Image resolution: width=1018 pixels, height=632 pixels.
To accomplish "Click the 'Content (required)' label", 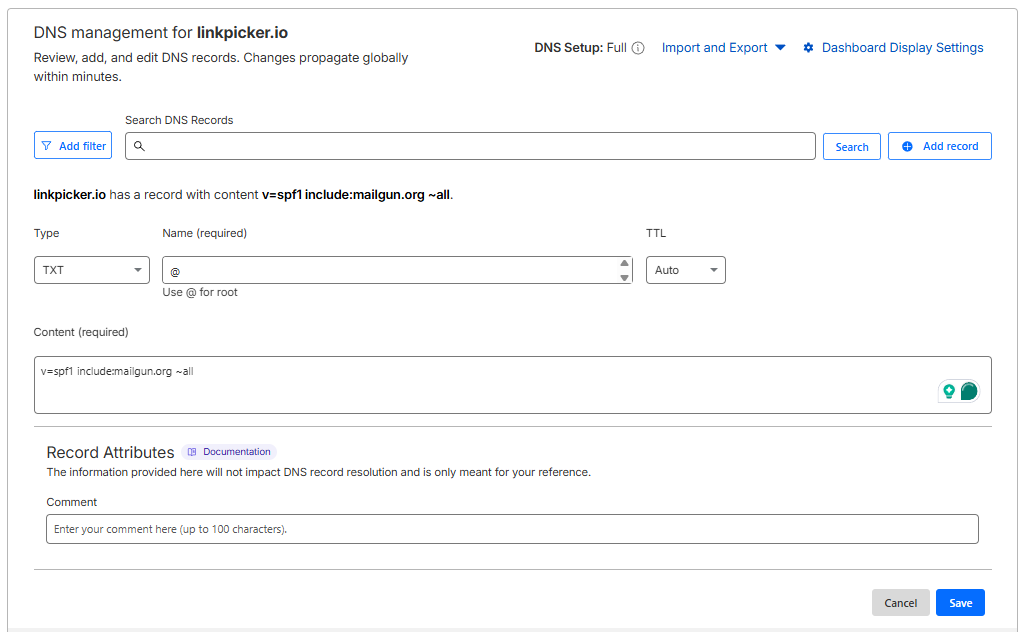I will [x=81, y=332].
